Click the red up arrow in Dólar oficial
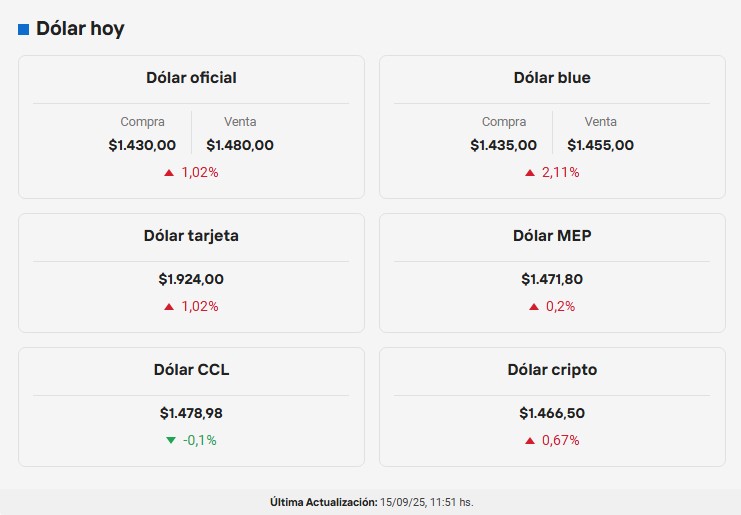The image size is (741, 515). point(169,173)
